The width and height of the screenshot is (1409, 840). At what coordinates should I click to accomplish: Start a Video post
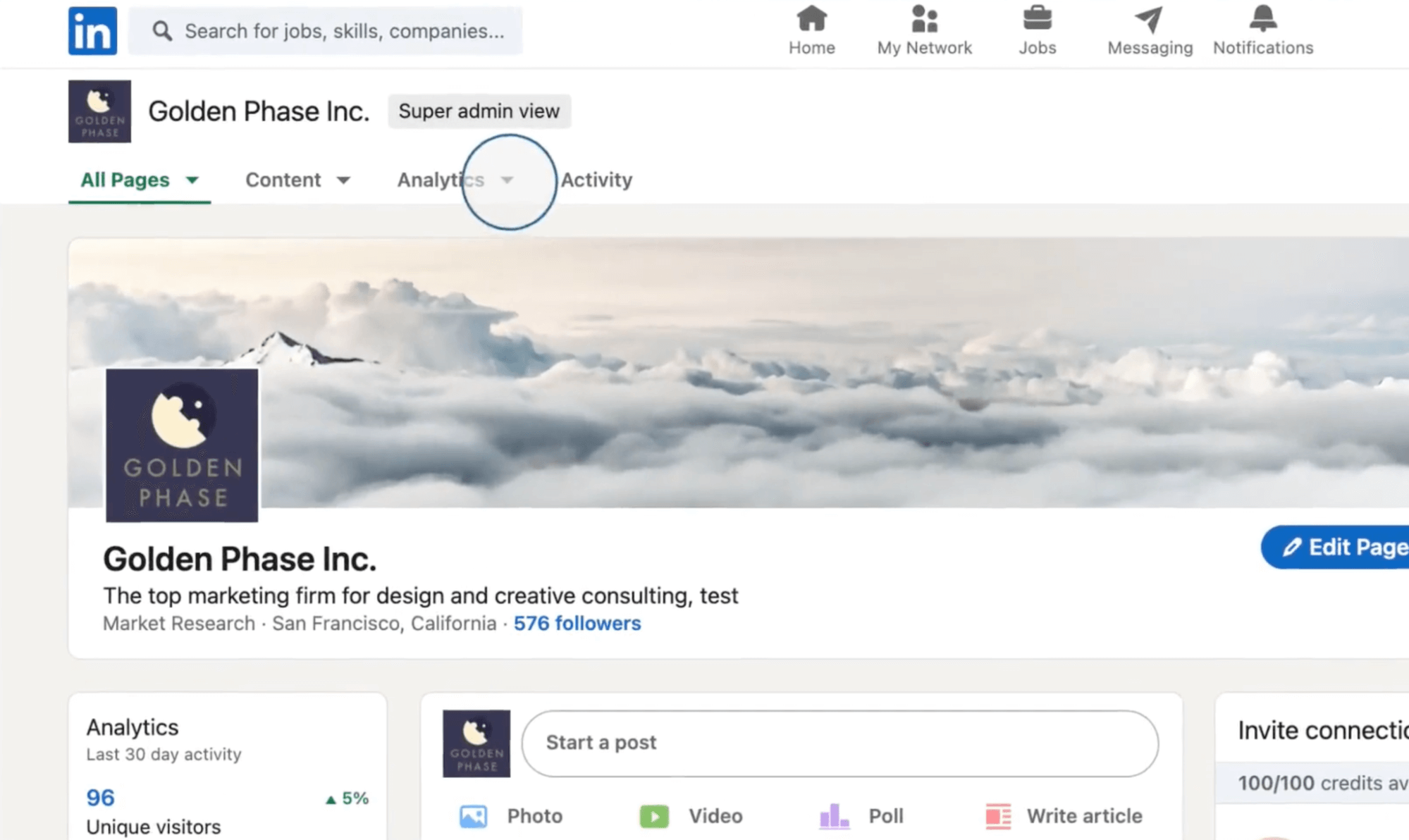(691, 815)
